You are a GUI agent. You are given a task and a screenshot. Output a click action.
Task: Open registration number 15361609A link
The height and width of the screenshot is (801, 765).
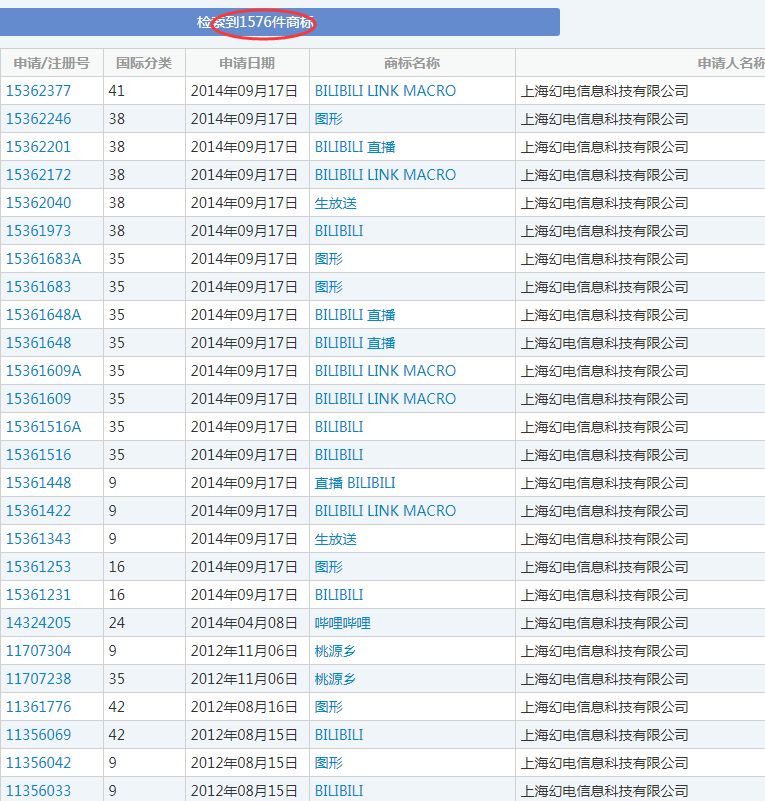(x=43, y=371)
